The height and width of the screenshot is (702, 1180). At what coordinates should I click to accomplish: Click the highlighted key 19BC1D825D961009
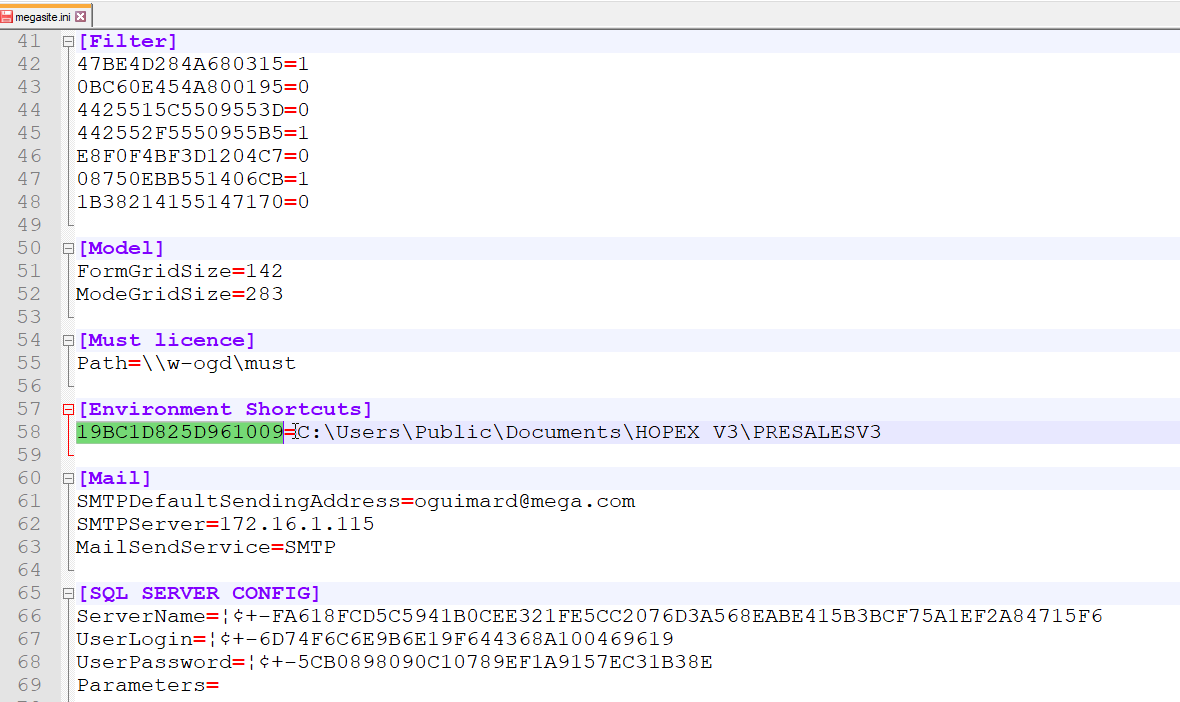pos(180,432)
